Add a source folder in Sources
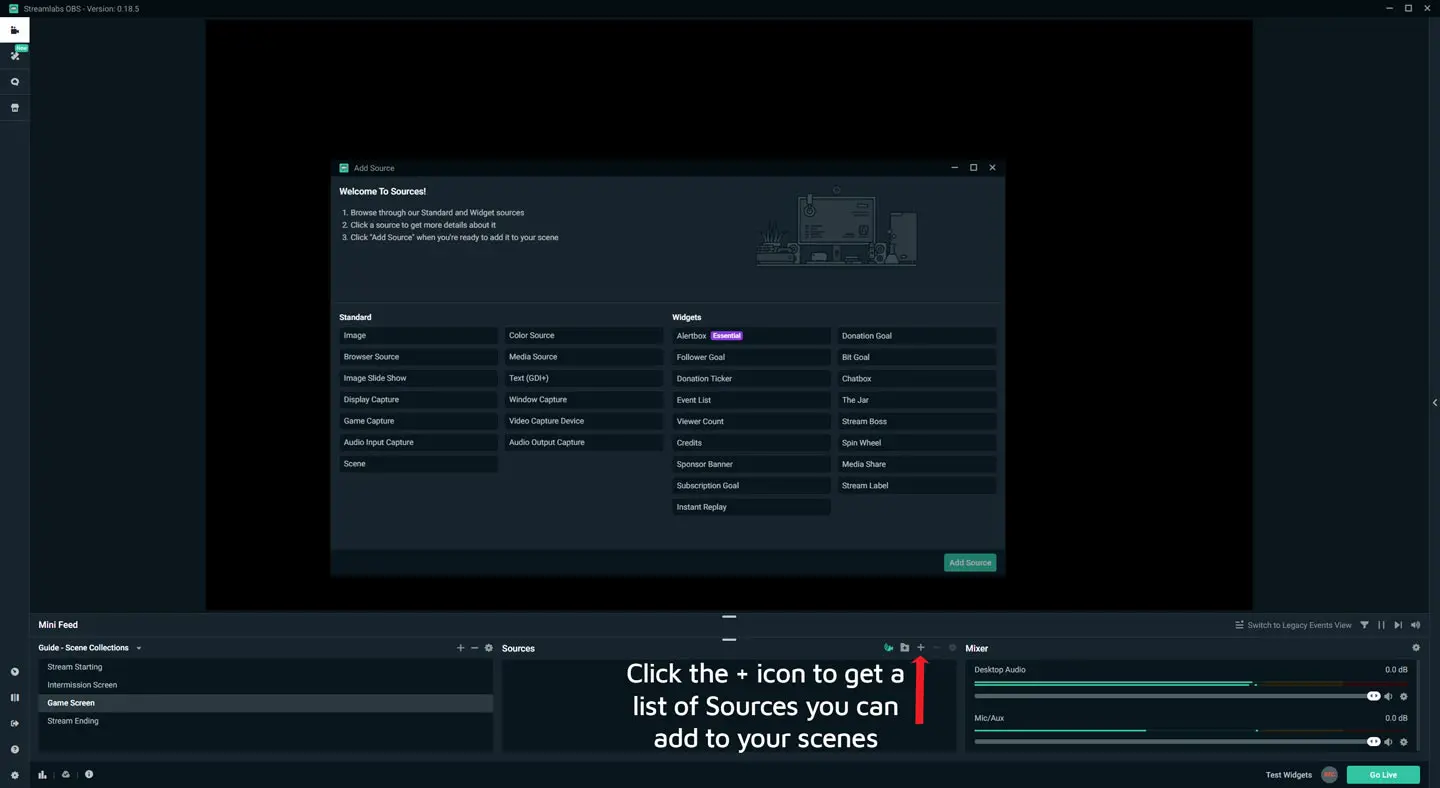 pos(904,648)
